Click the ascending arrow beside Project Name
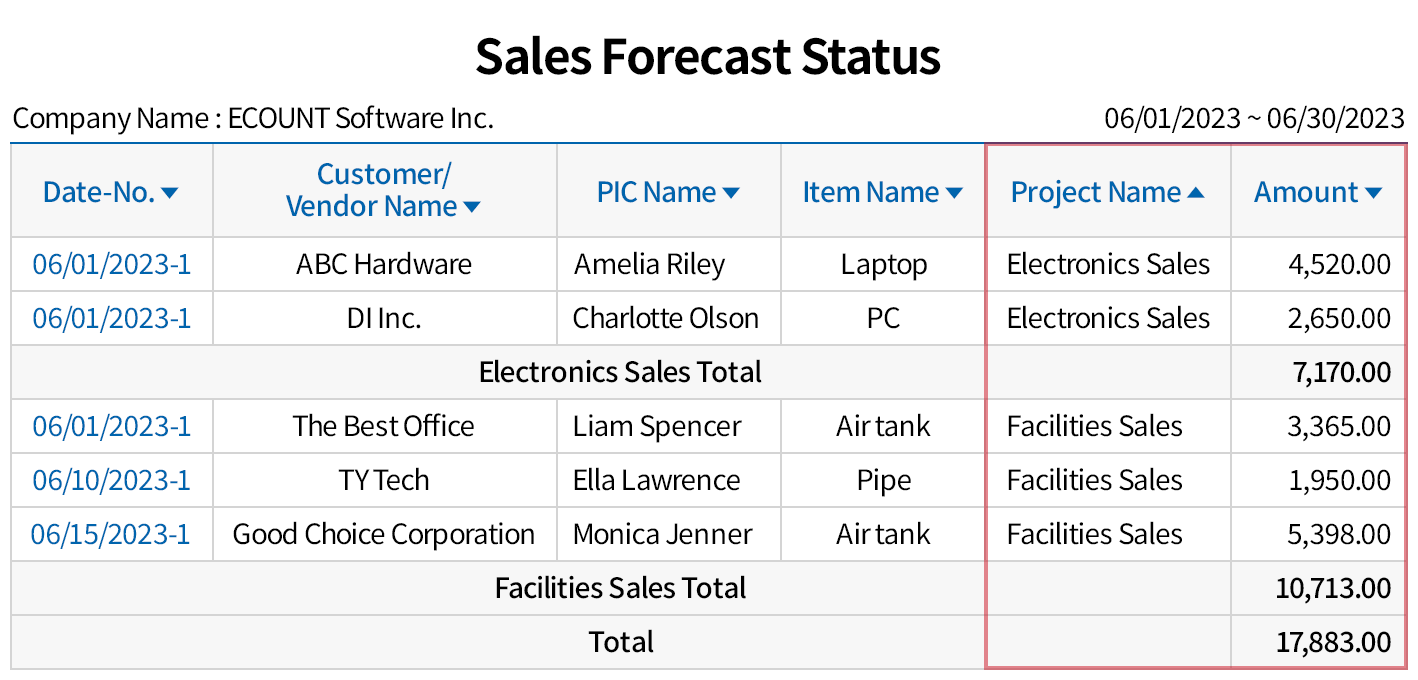Screen dimensions: 1418x680 [x=1195, y=193]
